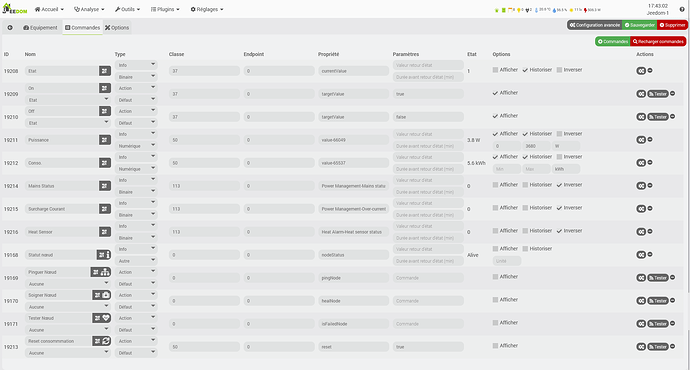The width and height of the screenshot is (690, 370).
Task: Open advanced config gears for command 19168
Action: coord(641,255)
